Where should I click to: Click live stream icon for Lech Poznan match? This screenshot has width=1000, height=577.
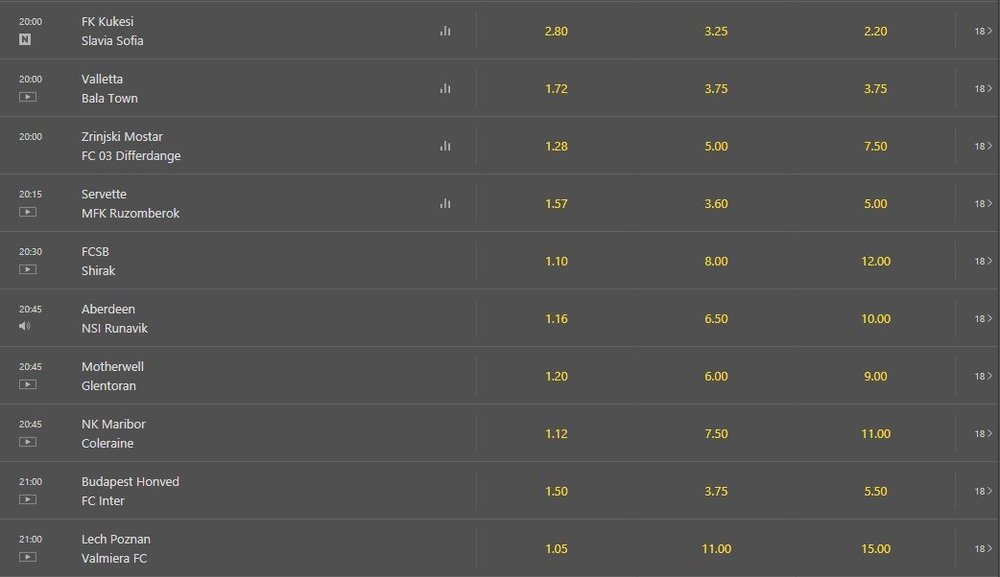pyautogui.click(x=27, y=557)
